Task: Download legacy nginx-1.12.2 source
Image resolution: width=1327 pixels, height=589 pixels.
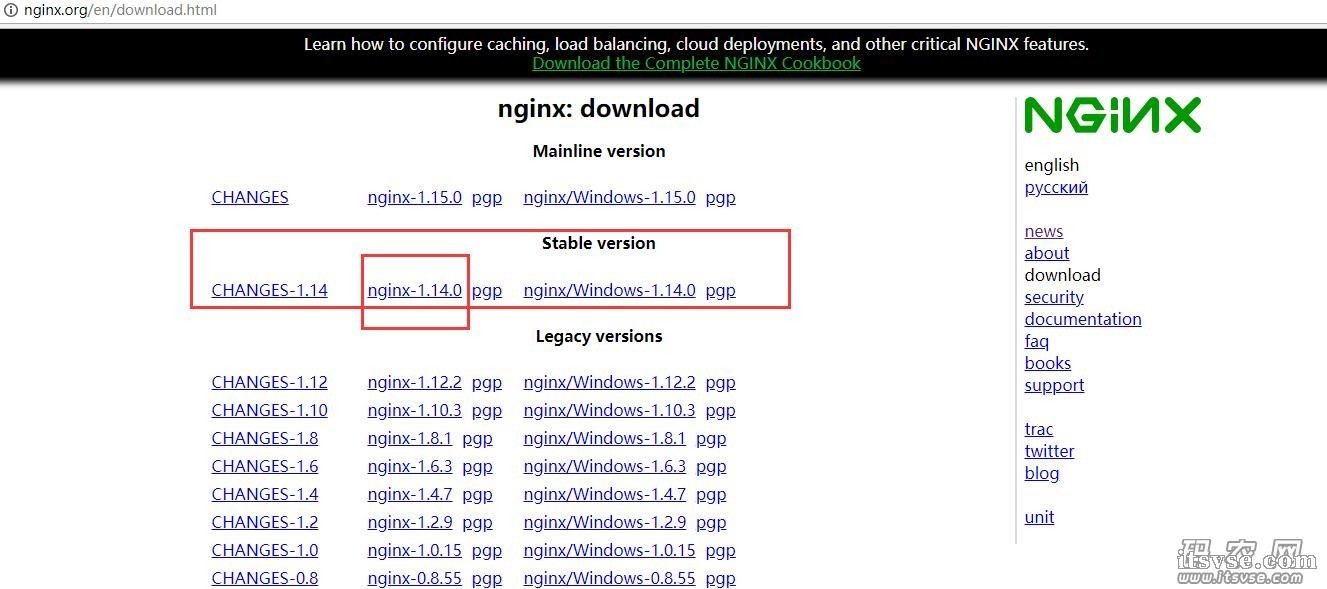Action: tap(414, 382)
